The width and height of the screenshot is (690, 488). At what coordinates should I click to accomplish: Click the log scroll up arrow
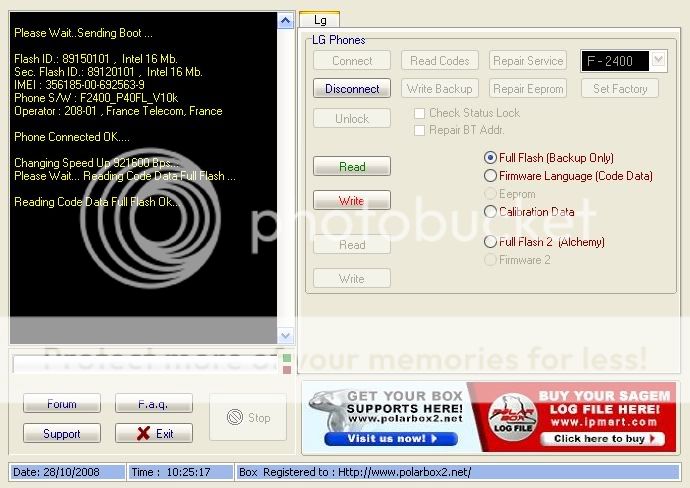coord(285,20)
